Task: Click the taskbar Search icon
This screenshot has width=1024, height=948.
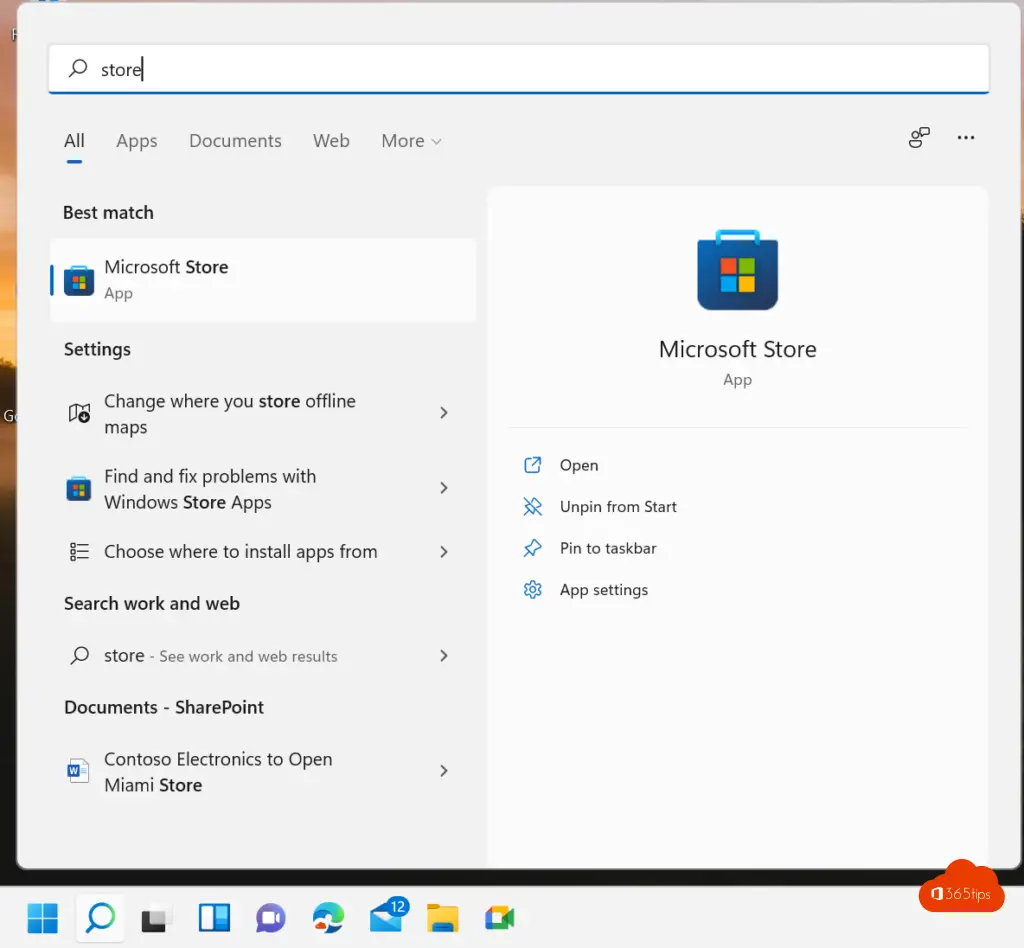Action: (100, 919)
